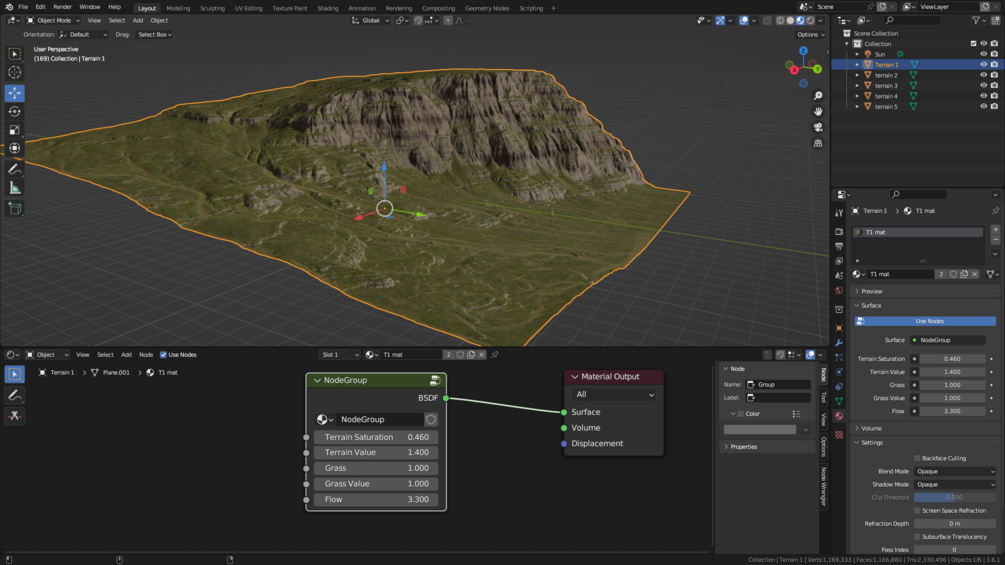
Task: Select the Scale tool in viewport toolbar
Action: 14,130
